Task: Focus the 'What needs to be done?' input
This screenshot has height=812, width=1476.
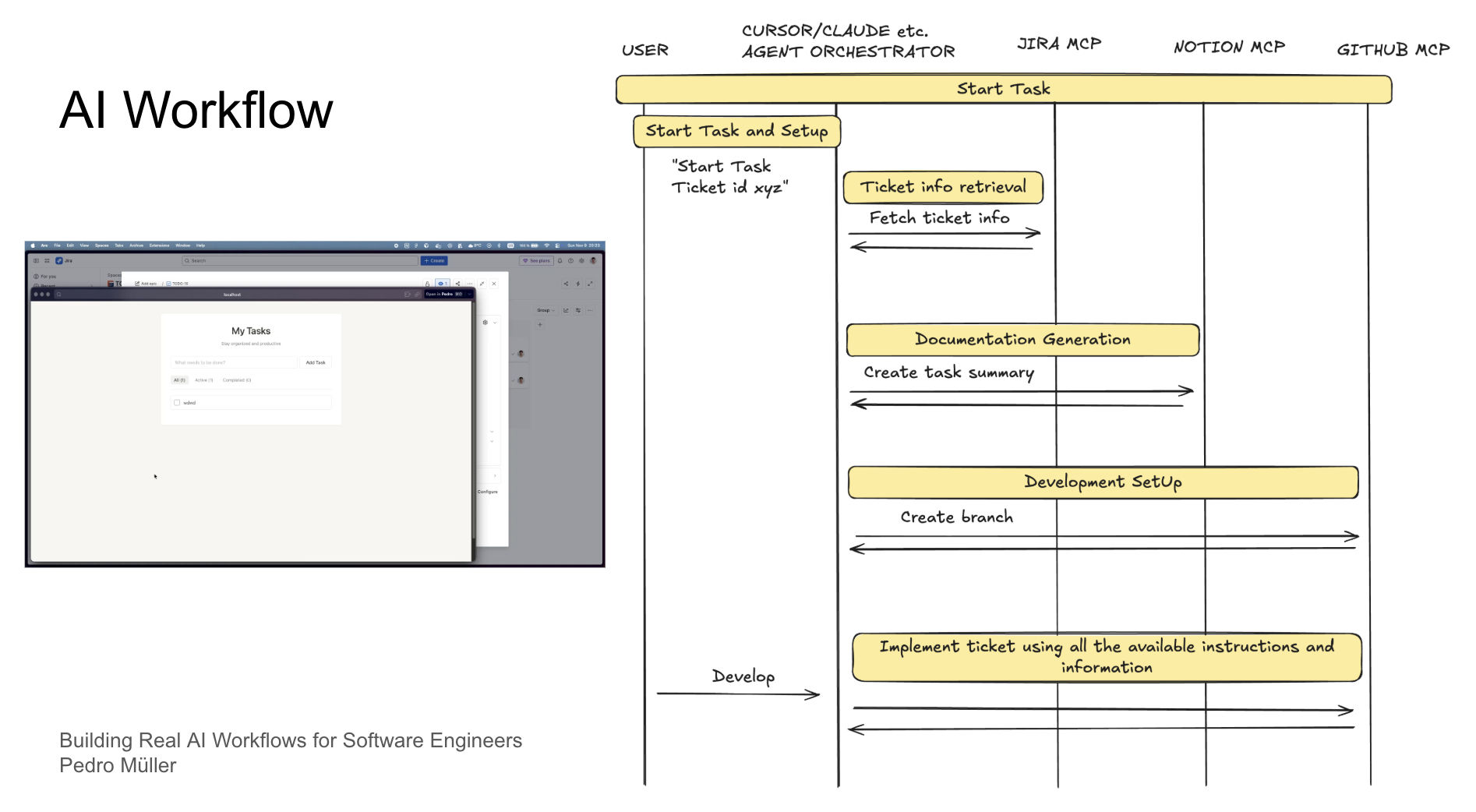Action: pos(234,362)
